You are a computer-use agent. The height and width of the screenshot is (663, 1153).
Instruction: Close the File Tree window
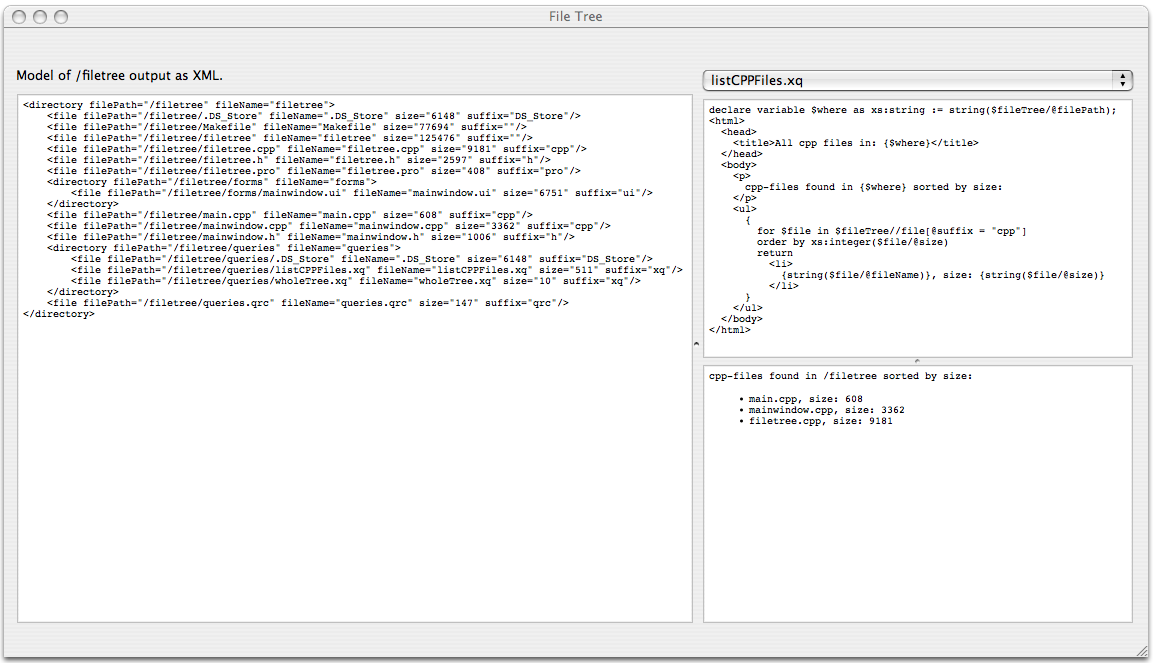[21, 17]
